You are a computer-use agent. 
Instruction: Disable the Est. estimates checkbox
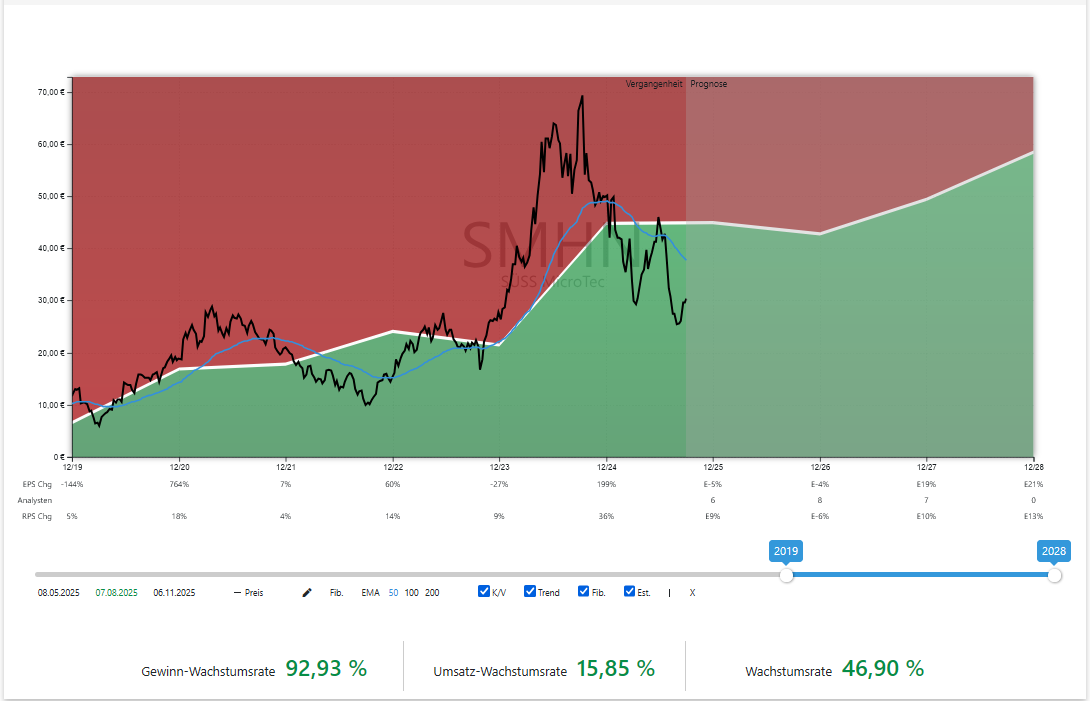point(630,592)
